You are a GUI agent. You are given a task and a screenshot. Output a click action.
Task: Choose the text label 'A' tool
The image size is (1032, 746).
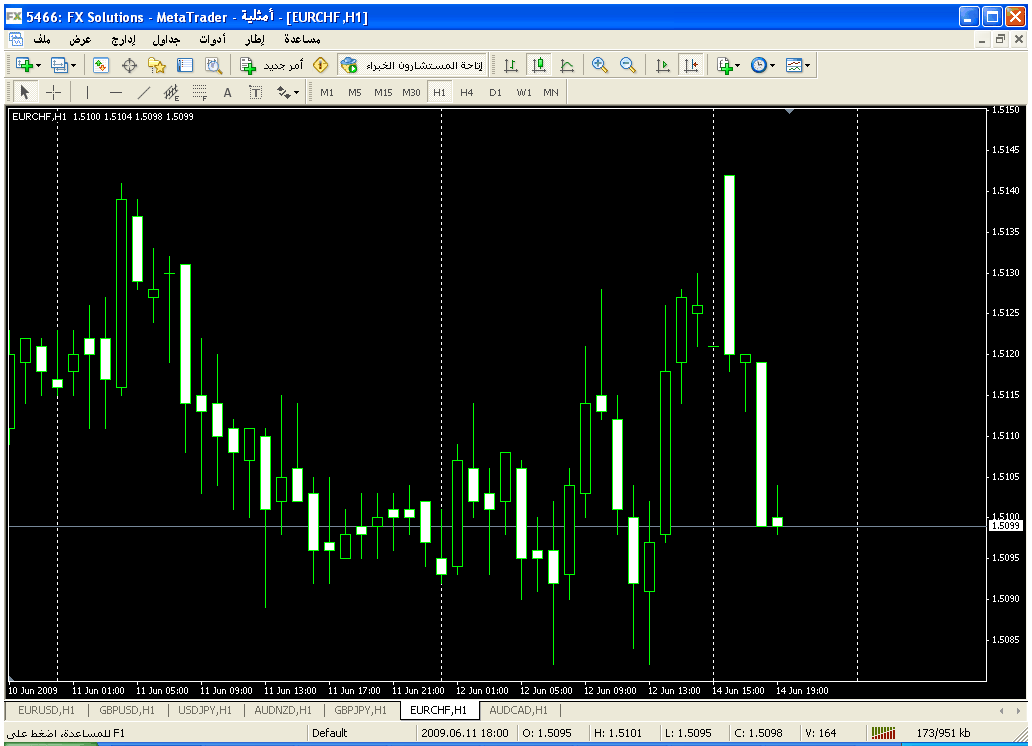[227, 92]
